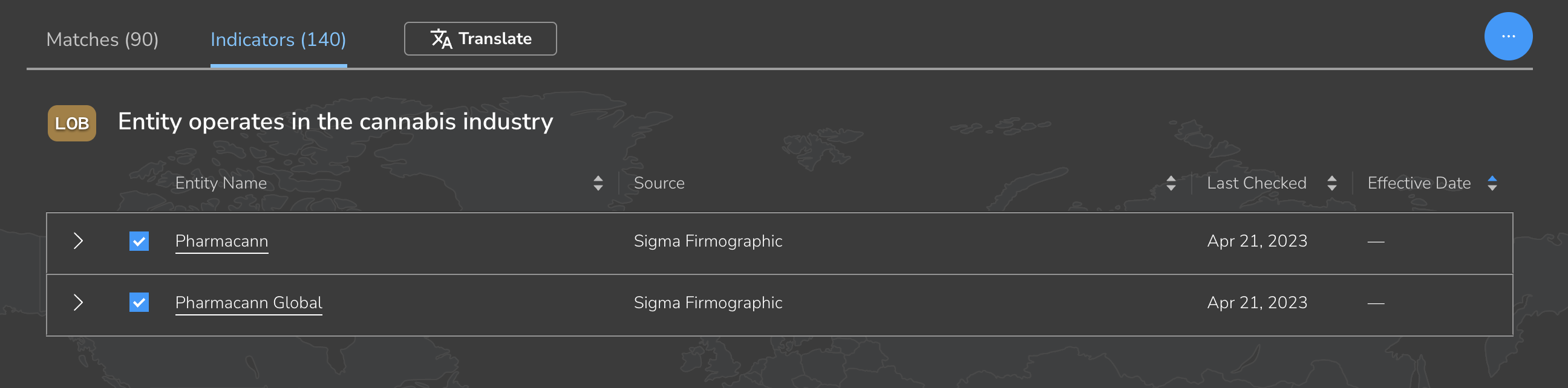The image size is (1568, 388).
Task: Click the LOB badge icon
Action: pyautogui.click(x=72, y=123)
